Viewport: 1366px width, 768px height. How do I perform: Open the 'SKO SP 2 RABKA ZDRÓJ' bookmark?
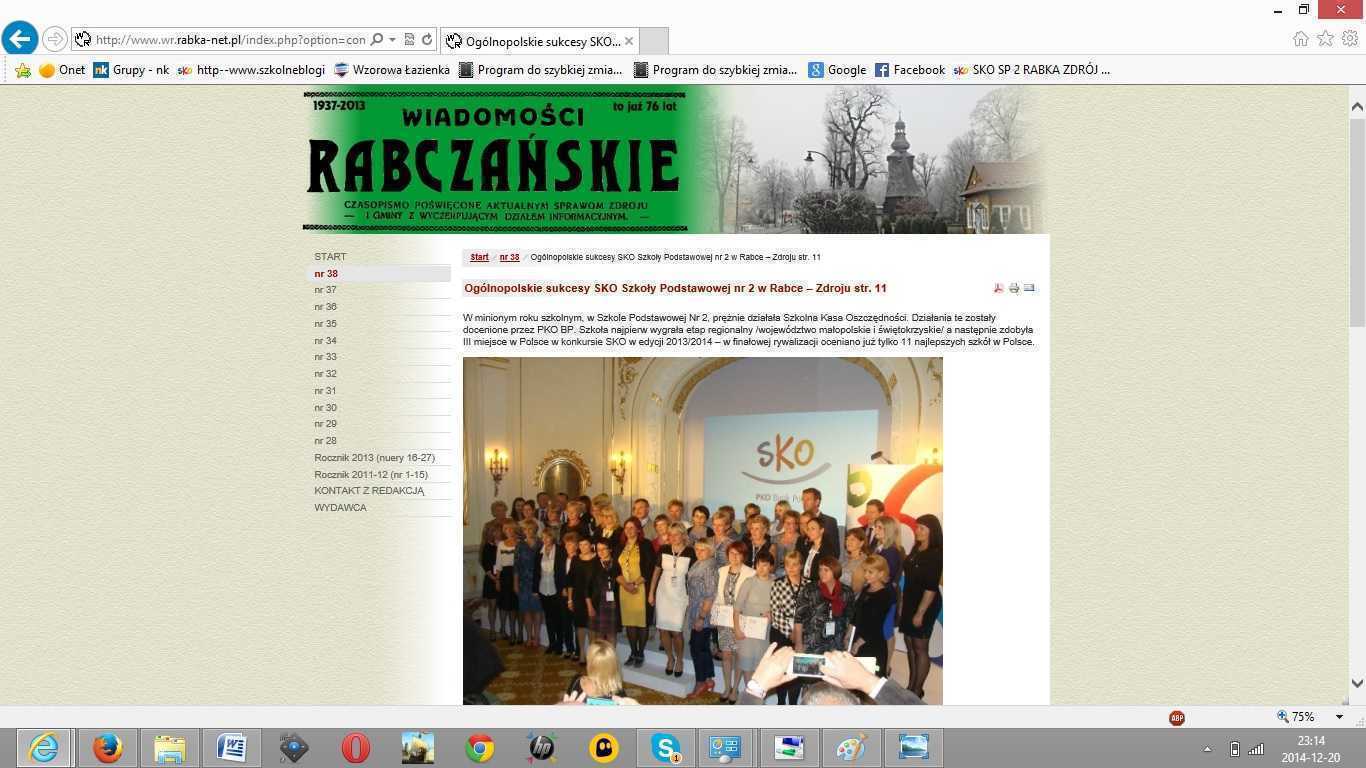[1032, 70]
